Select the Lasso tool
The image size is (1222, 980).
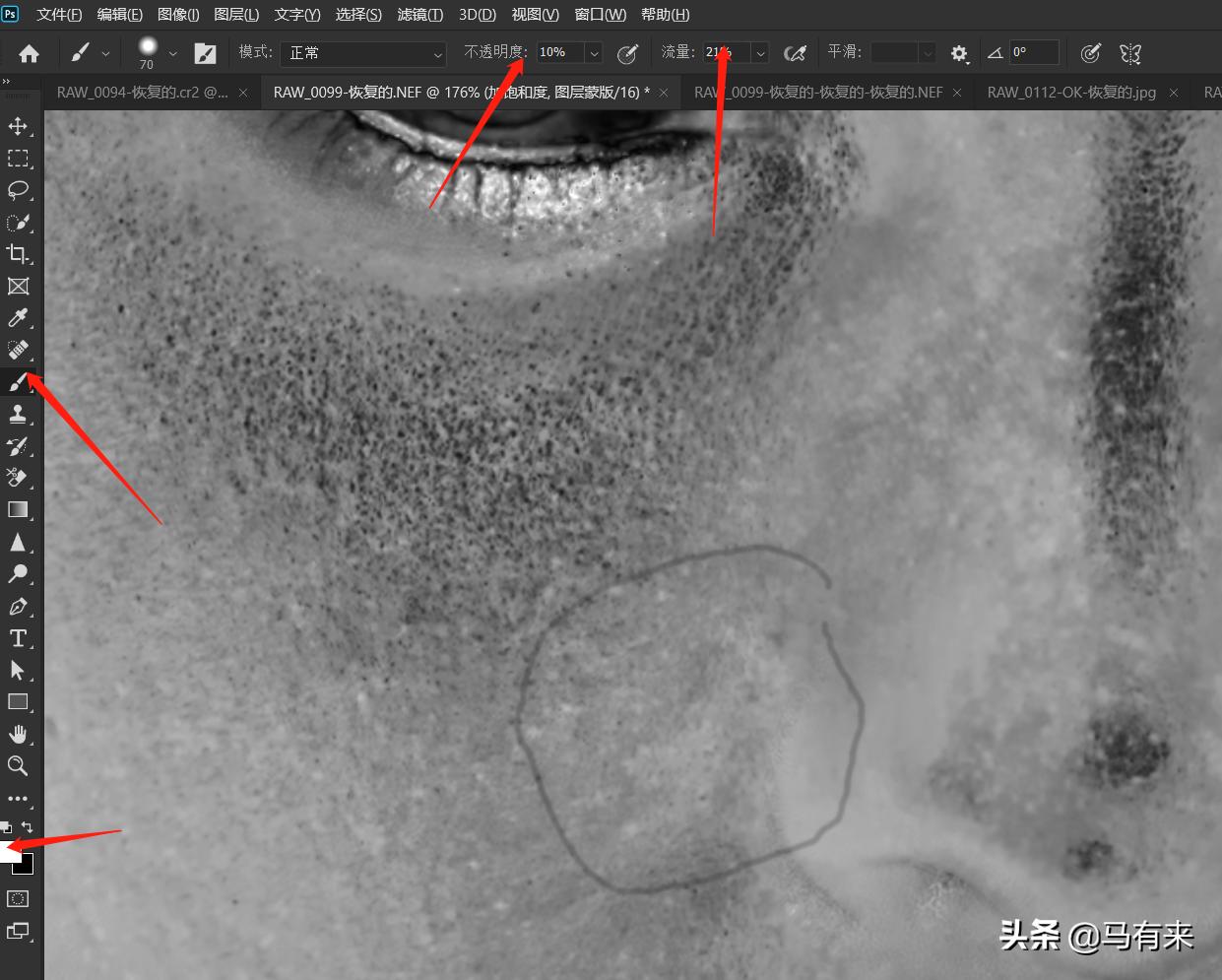click(18, 190)
